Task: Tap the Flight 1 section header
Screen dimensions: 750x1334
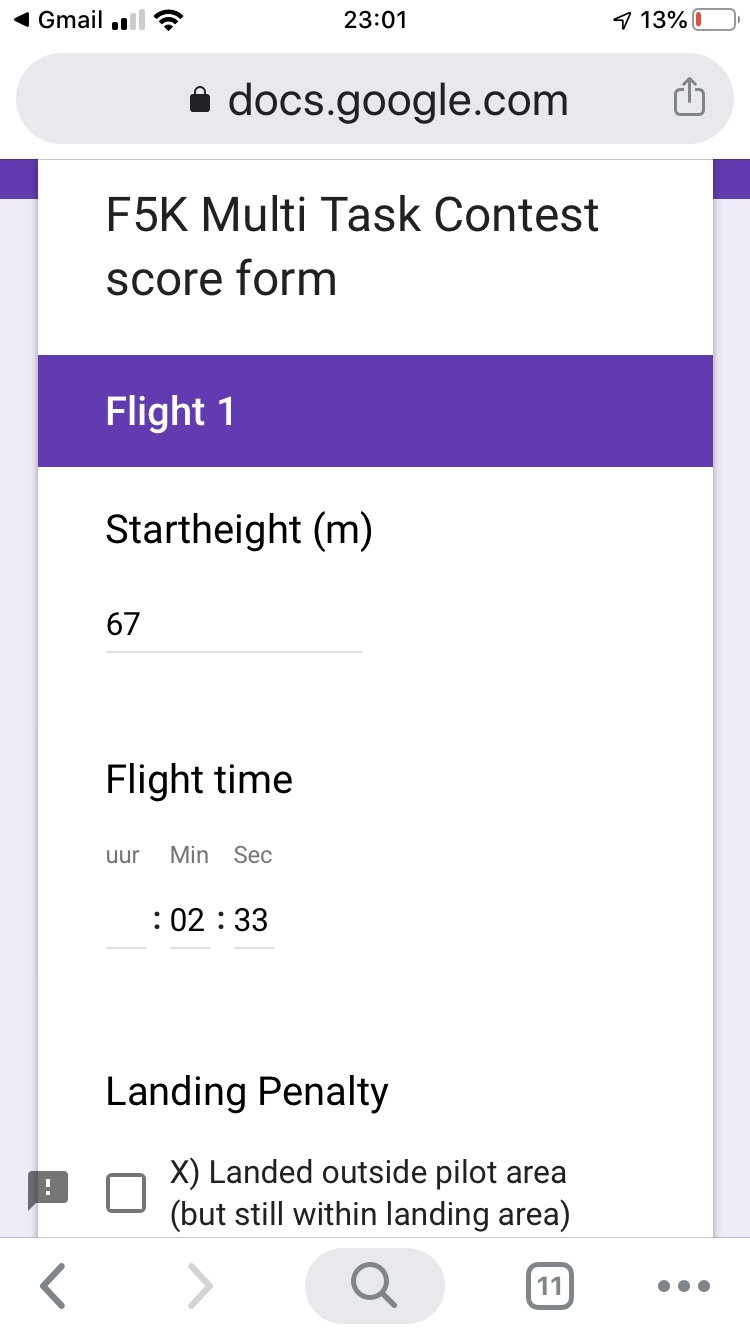Action: pyautogui.click(x=375, y=411)
